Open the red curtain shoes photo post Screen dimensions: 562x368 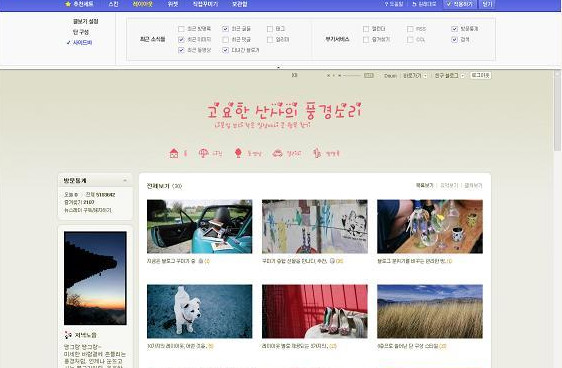click(315, 311)
